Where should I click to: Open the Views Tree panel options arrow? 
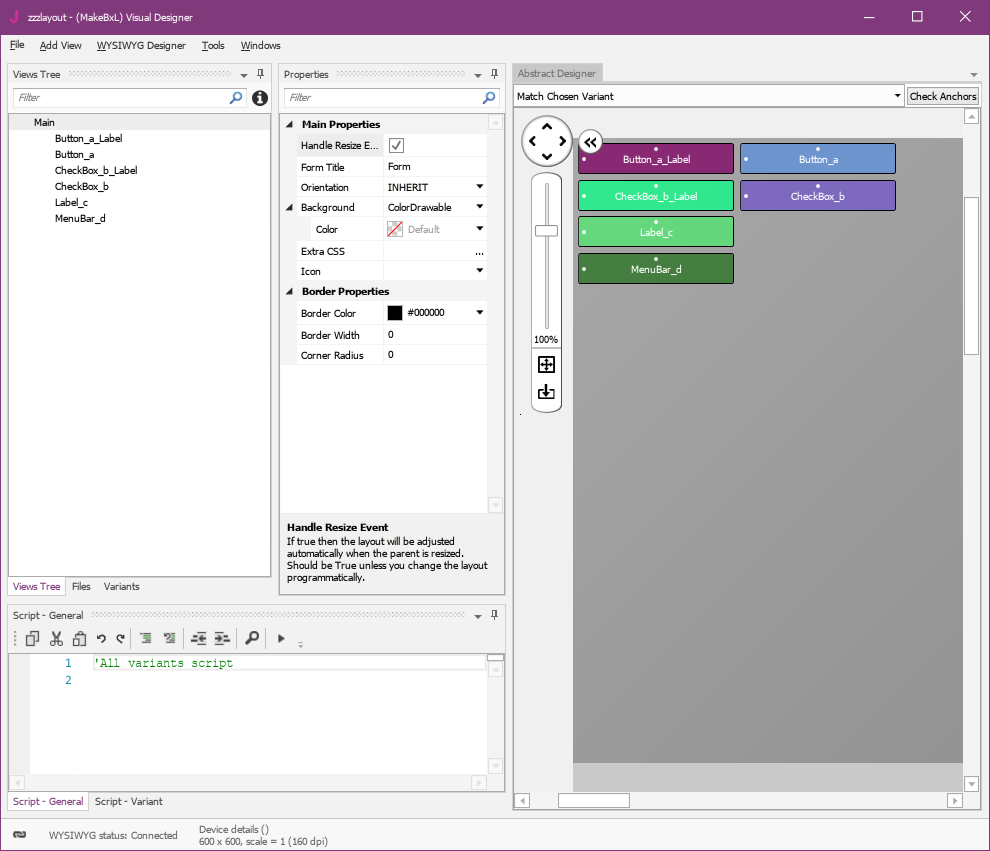coord(244,75)
